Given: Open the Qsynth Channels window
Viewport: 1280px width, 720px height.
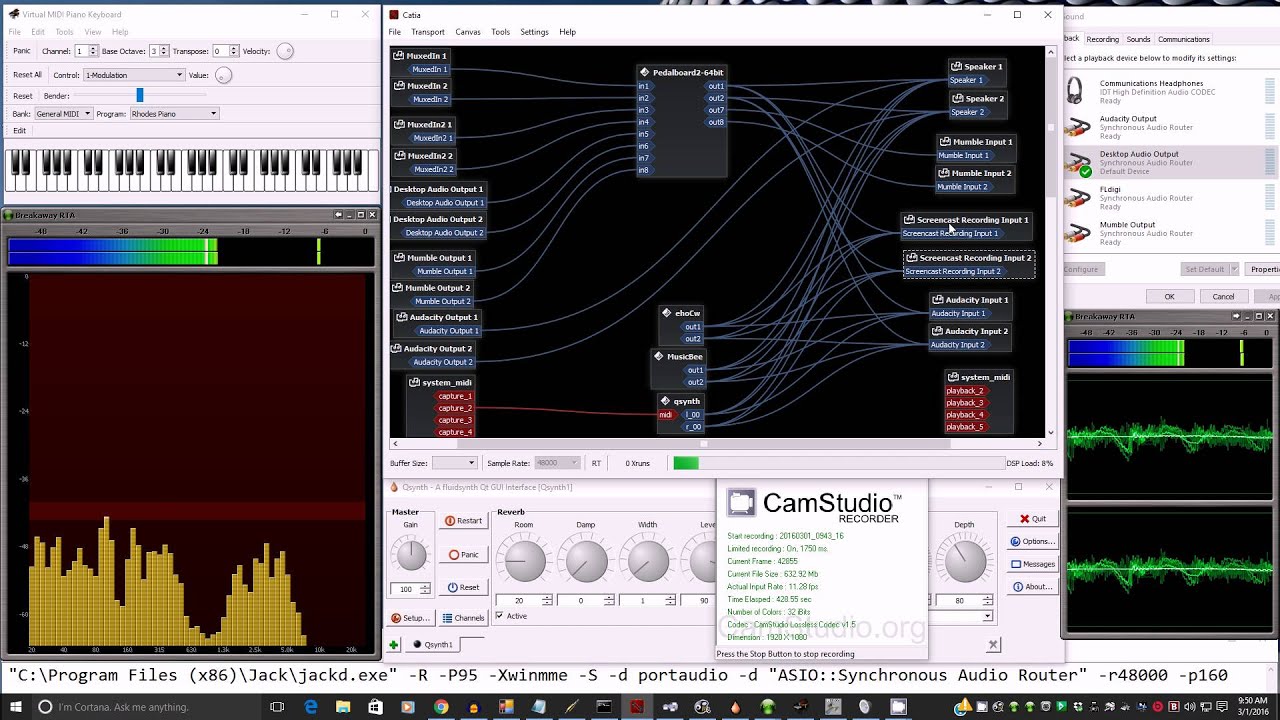Looking at the screenshot, I should point(463,618).
